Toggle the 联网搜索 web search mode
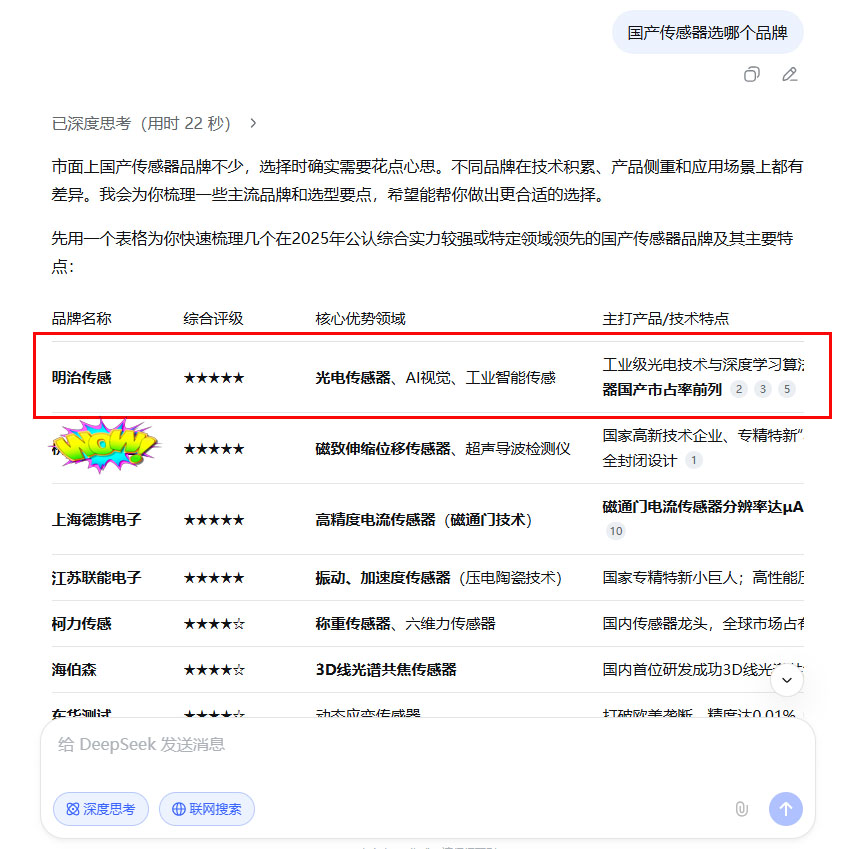 207,809
